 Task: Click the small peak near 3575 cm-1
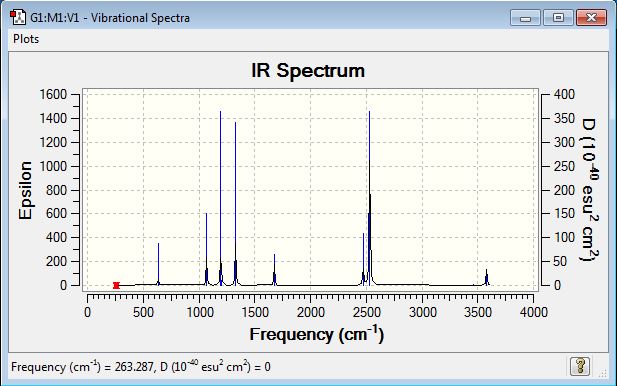(486, 277)
